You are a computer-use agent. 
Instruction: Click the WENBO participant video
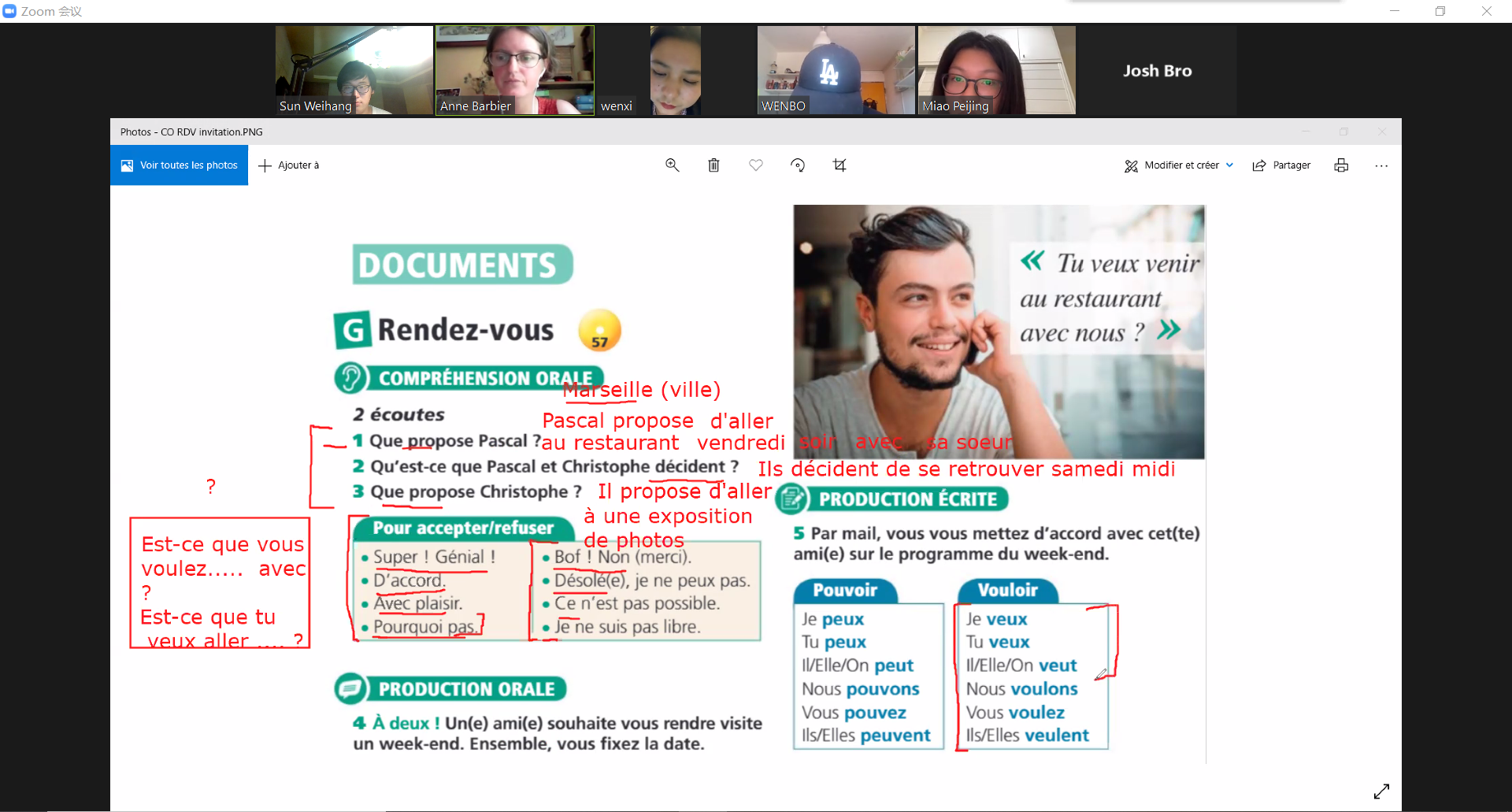[836, 70]
